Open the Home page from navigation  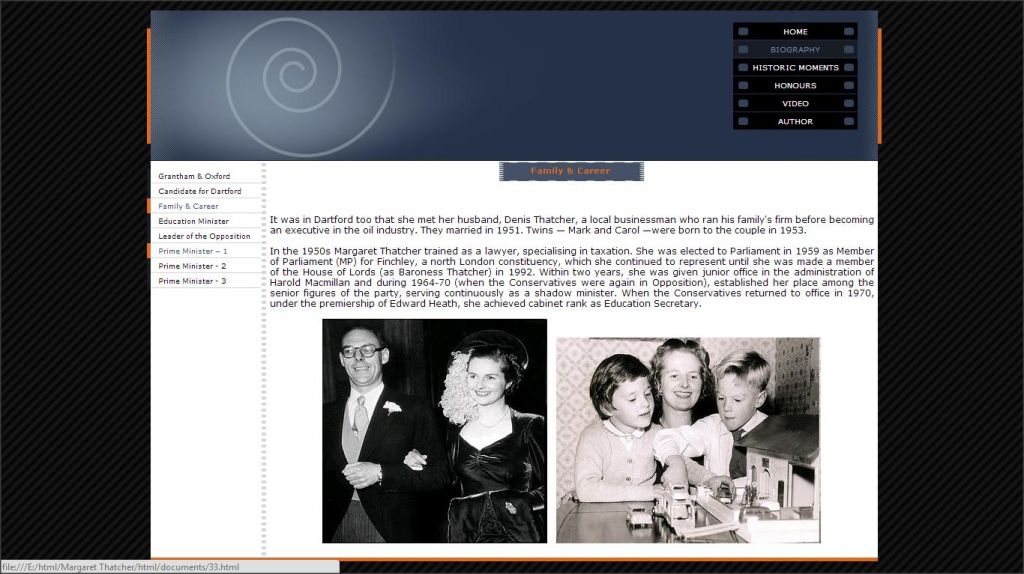[795, 32]
